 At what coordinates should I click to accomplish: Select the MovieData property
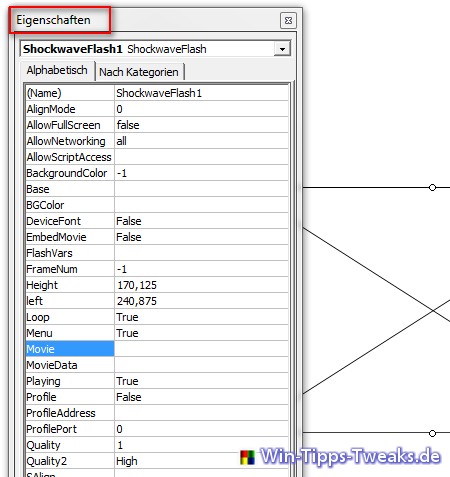coord(70,365)
